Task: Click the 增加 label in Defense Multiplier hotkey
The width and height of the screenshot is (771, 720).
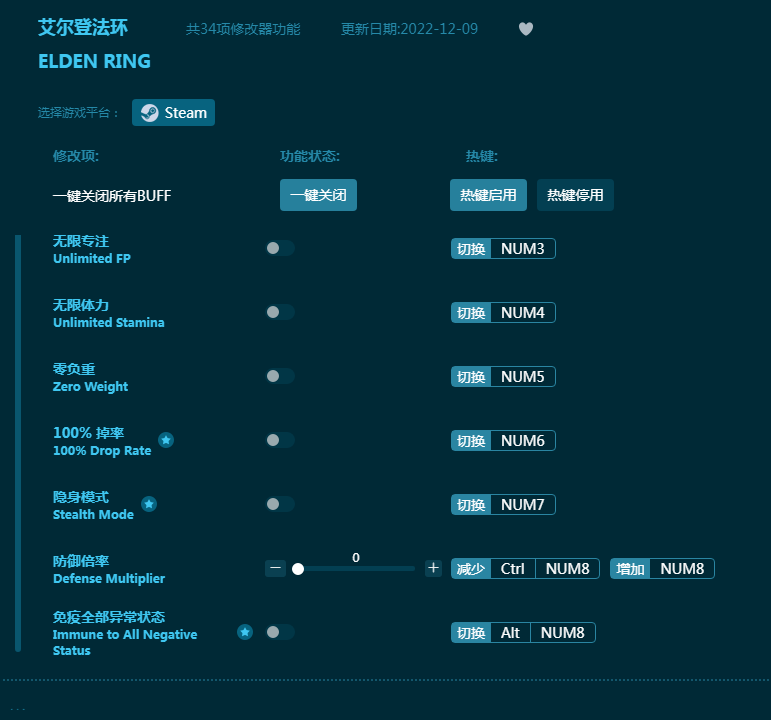Action: [630, 569]
